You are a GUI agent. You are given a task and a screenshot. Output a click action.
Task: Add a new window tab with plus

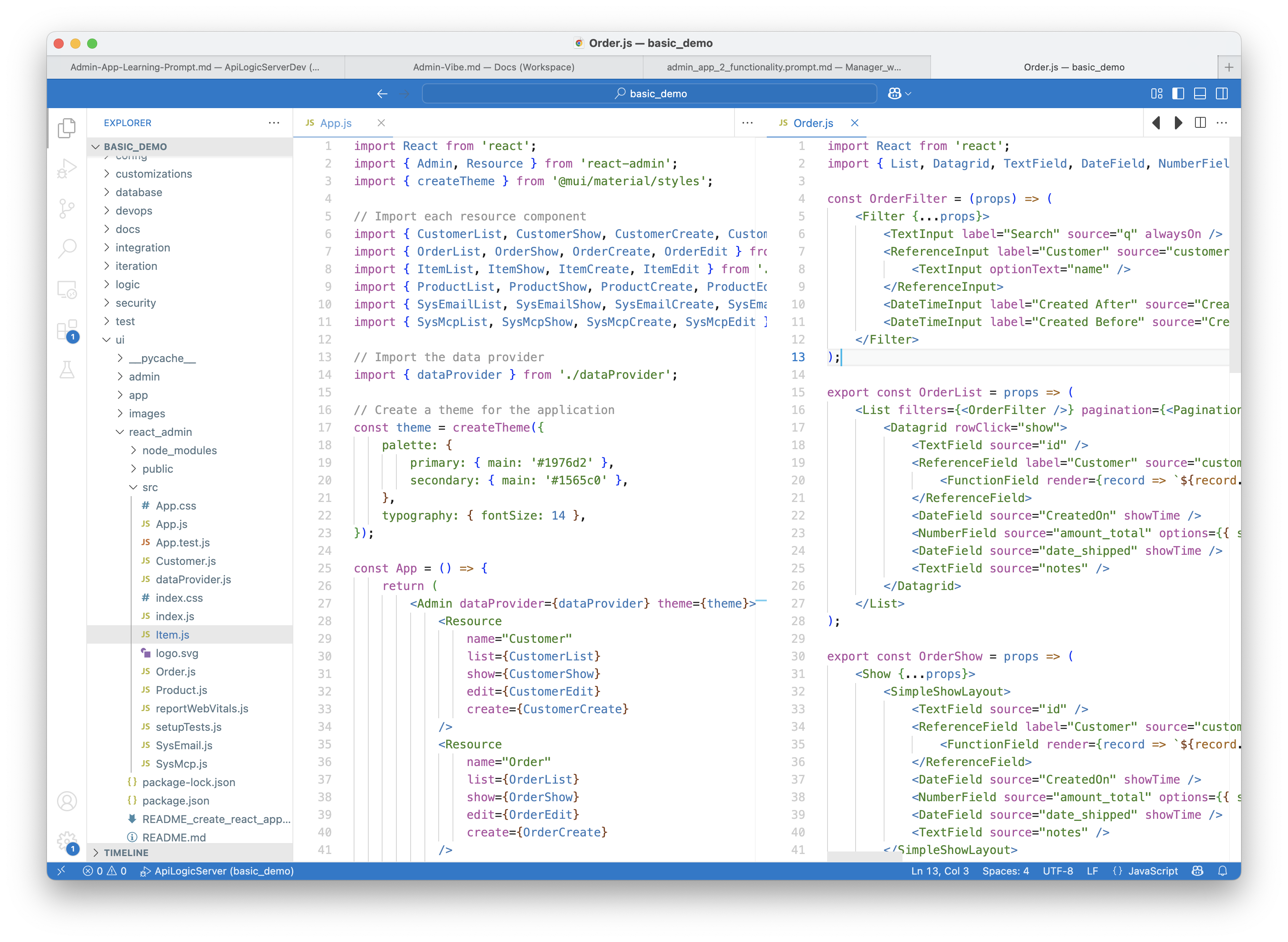pyautogui.click(x=1229, y=67)
